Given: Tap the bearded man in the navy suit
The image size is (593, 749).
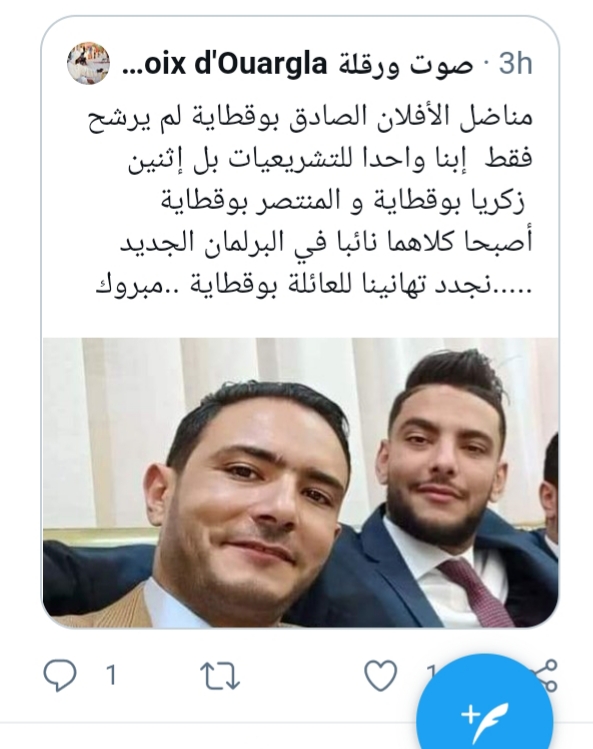Looking at the screenshot, I should (x=444, y=487).
